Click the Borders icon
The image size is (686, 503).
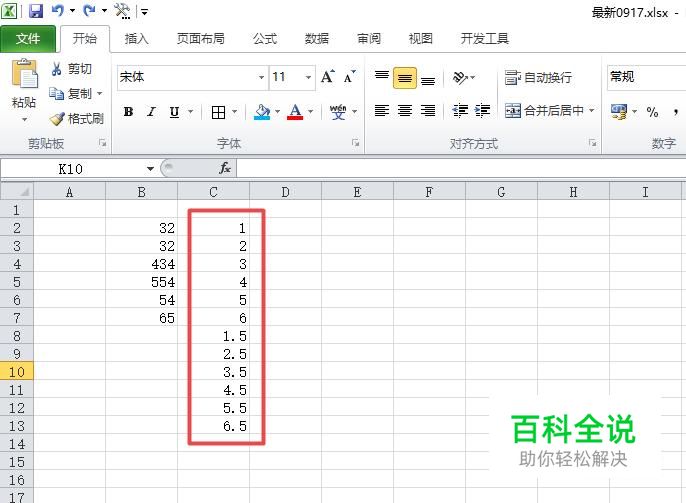tap(218, 112)
